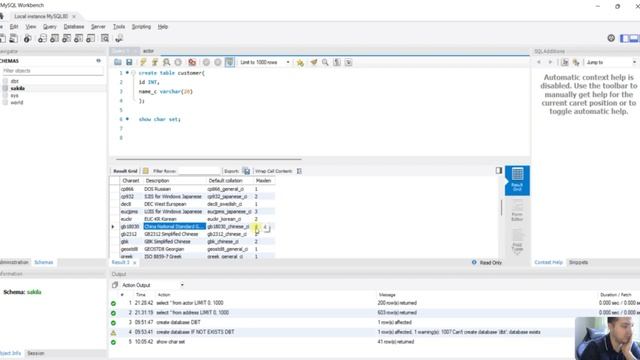Go back in SQL Additions help
The image size is (640, 360).
(x=539, y=62)
